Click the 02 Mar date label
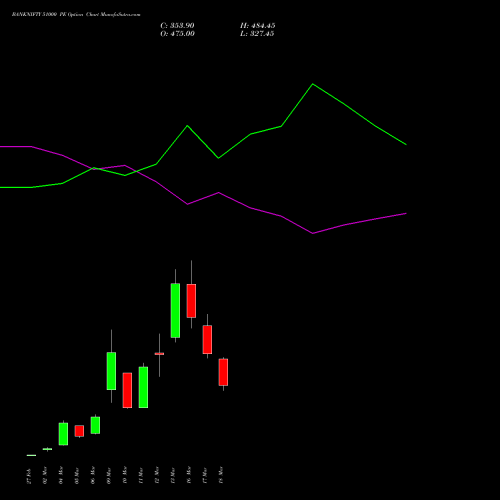 [x=45, y=476]
